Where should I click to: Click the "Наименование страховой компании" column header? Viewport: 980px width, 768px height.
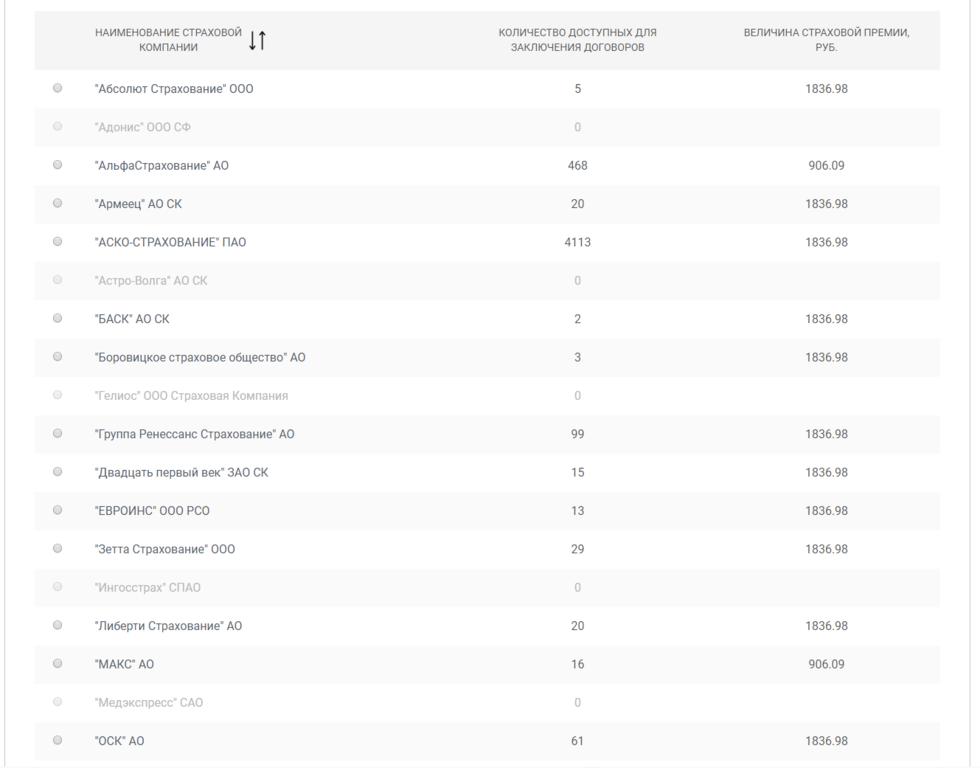(168, 40)
